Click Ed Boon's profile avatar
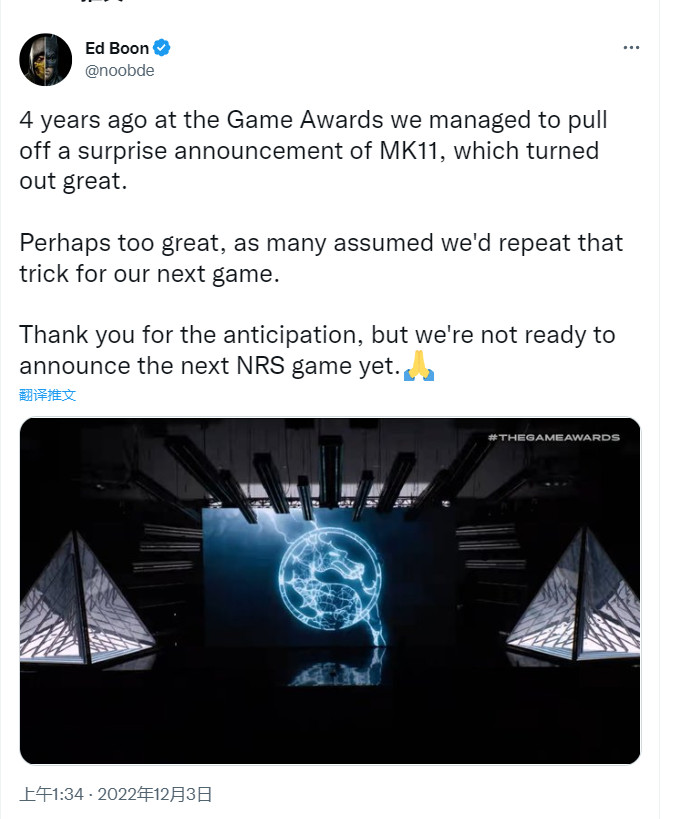Viewport: 681px width, 819px height. [x=46, y=60]
